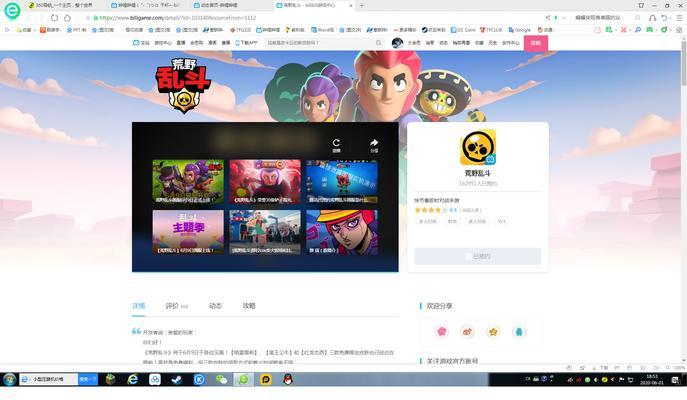Click the replay icon in video player

(336, 145)
